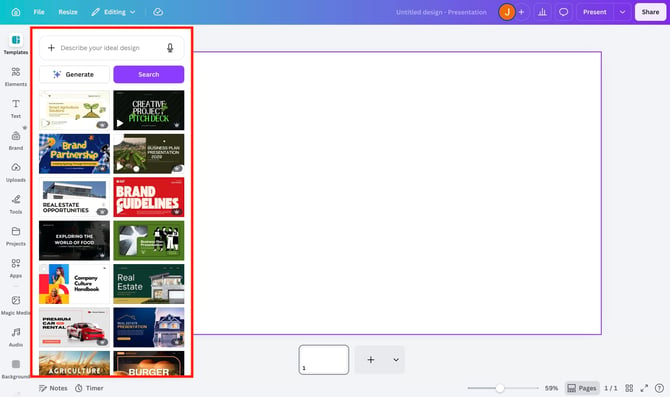Image resolution: width=670 pixels, height=397 pixels.
Task: Click the cloud save status icon
Action: (158, 12)
